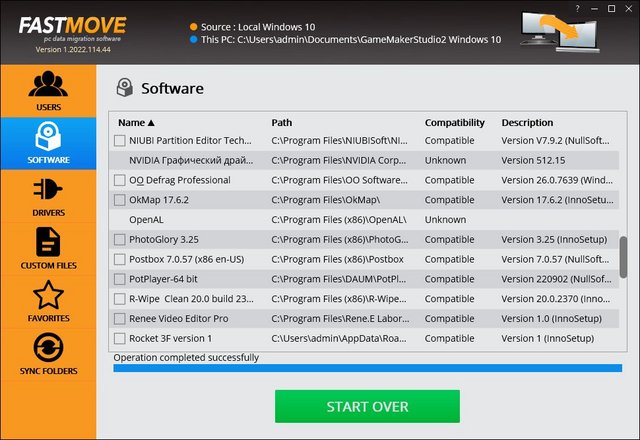Check the NIUBI Partition Editor checkbox
640x440 pixels.
coord(120,141)
